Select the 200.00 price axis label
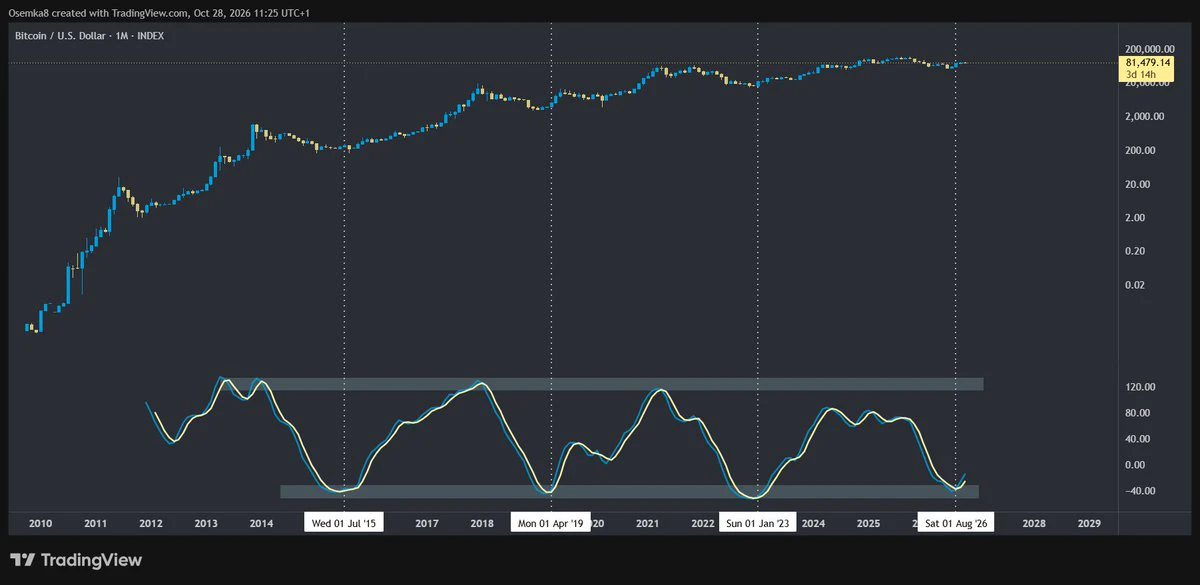1200x585 pixels. click(1141, 150)
